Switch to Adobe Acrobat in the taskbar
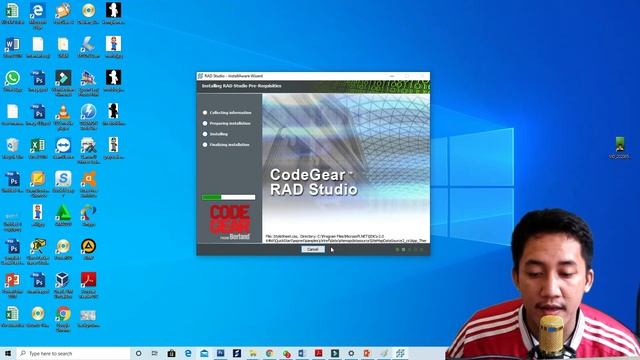640x360 pixels. (318, 353)
